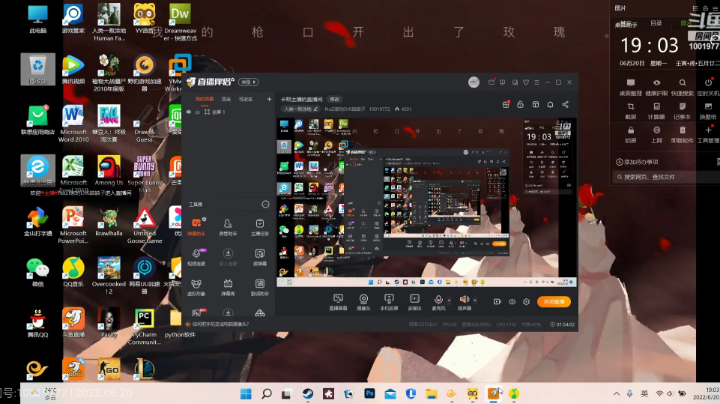Open the share icon in room header
Screen dimensions: 720x404
click(x=565, y=105)
